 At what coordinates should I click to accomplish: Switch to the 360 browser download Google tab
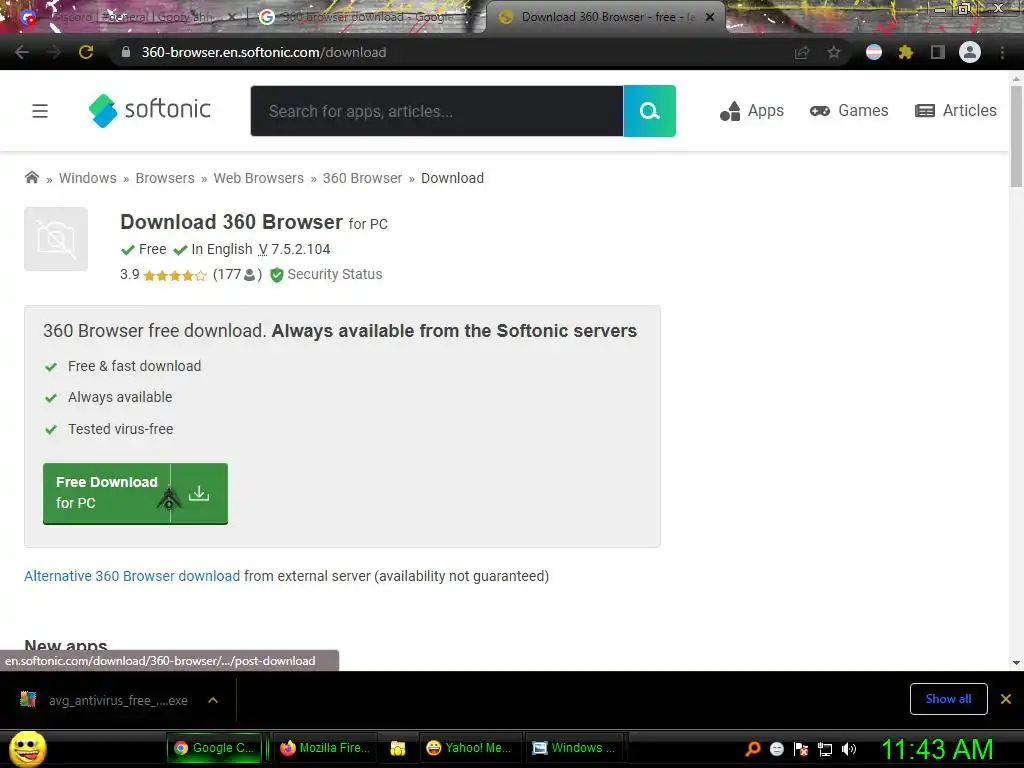366,17
